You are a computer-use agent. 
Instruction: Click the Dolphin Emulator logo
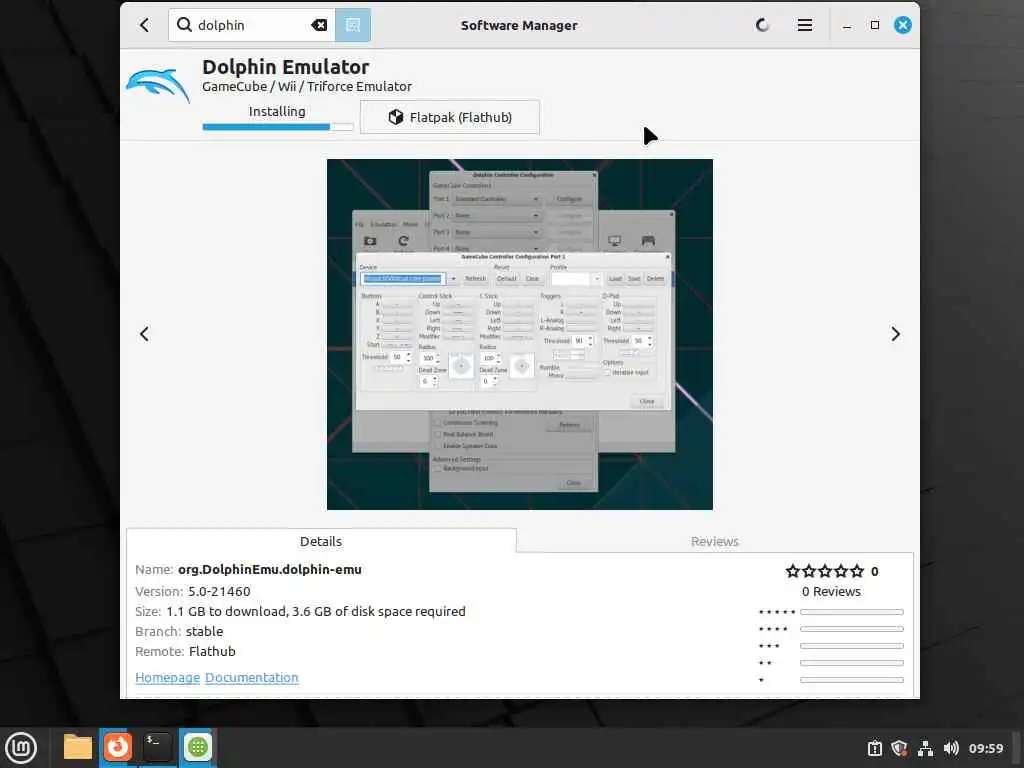point(159,86)
